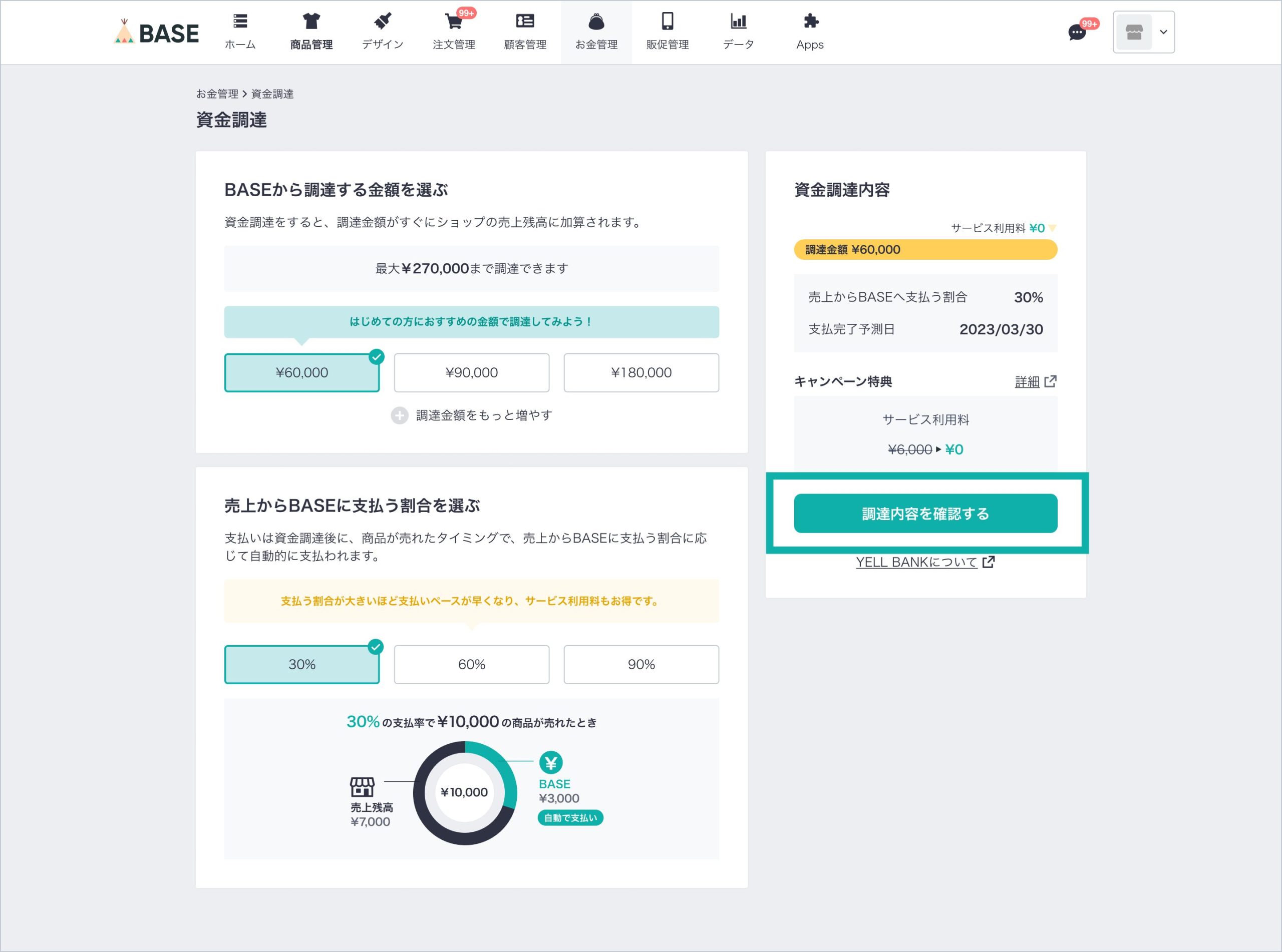Expand the shop account dropdown arrow

coord(1163,32)
